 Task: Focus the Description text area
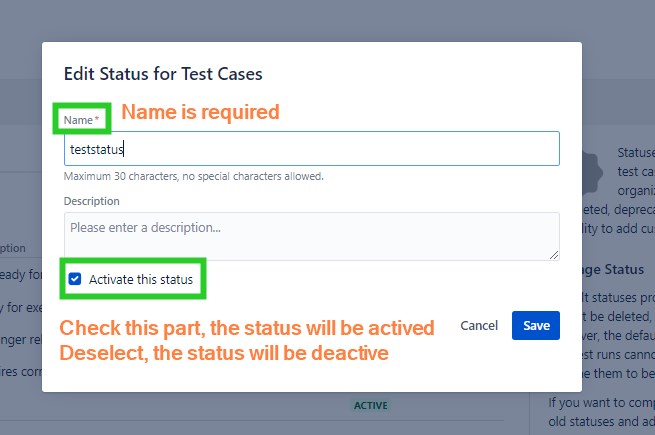(310, 236)
